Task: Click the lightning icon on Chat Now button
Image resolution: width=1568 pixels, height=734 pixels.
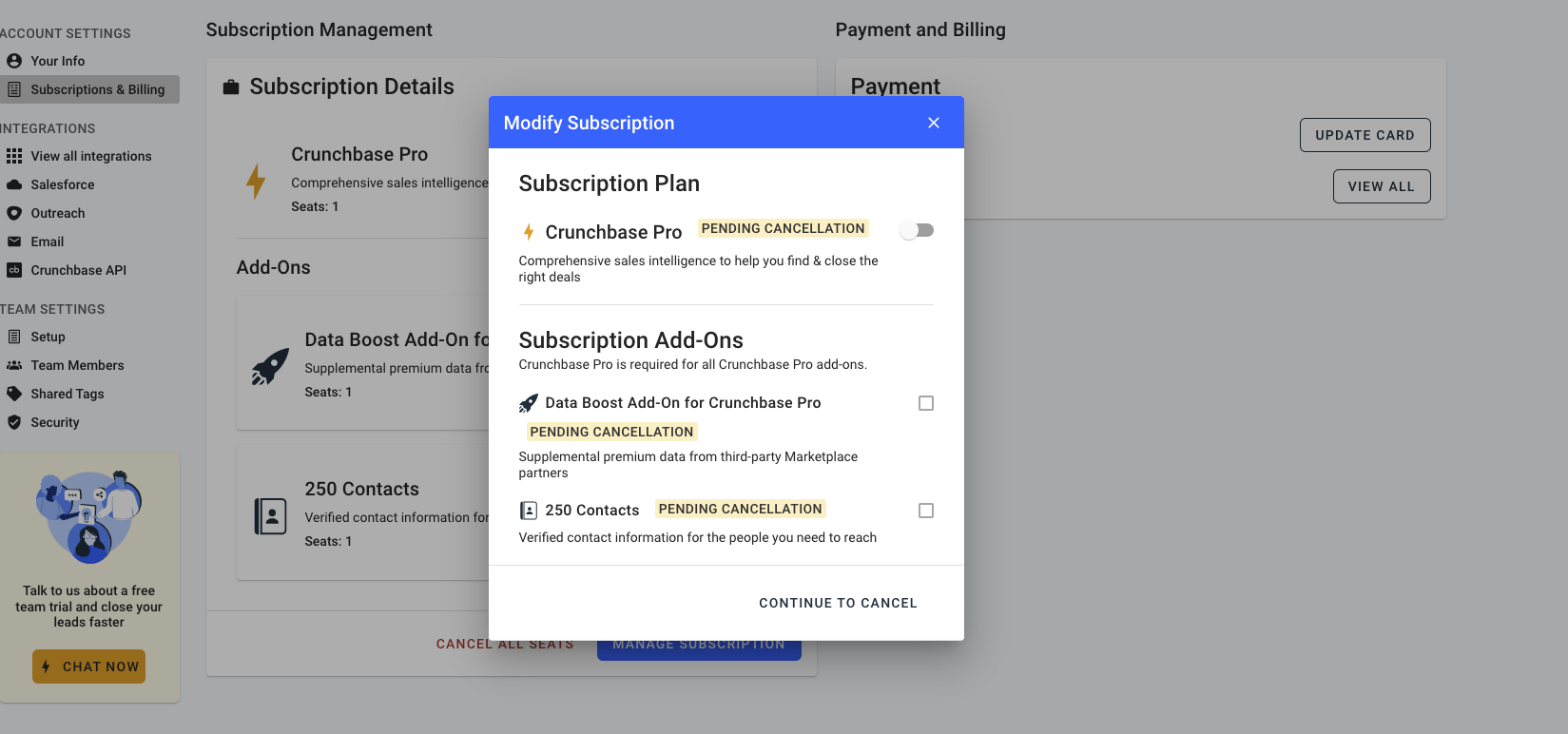Action: pos(46,666)
